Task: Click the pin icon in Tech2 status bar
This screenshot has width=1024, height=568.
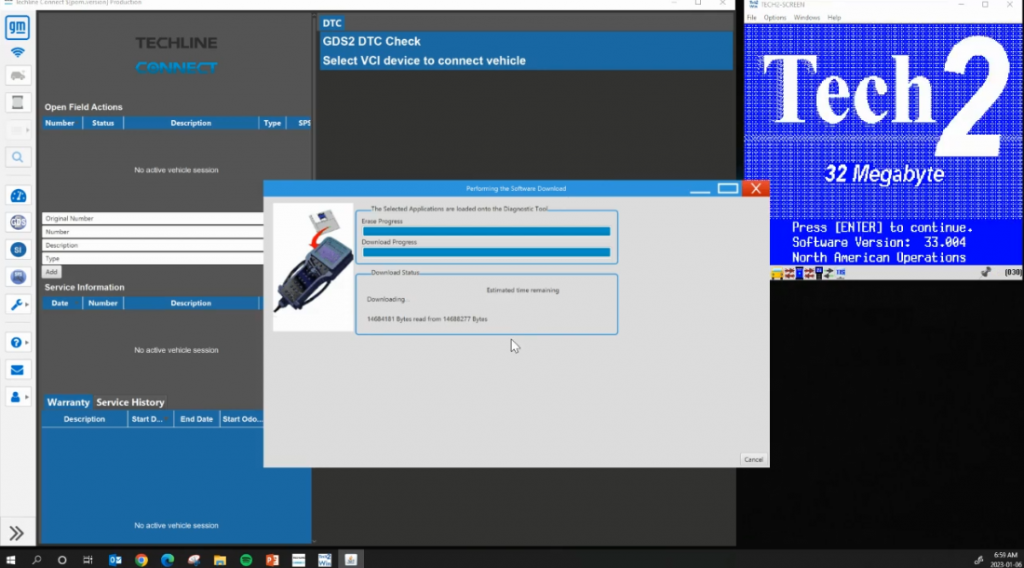Action: pos(985,272)
